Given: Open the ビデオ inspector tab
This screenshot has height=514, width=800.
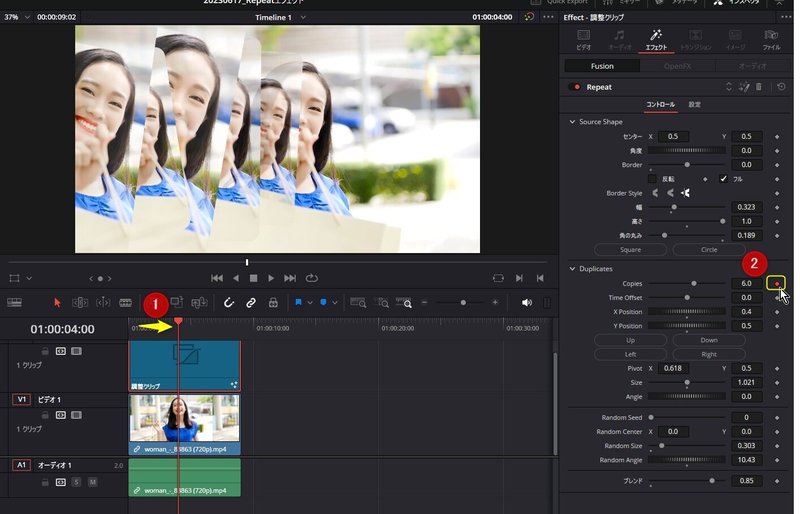Looking at the screenshot, I should click(584, 39).
